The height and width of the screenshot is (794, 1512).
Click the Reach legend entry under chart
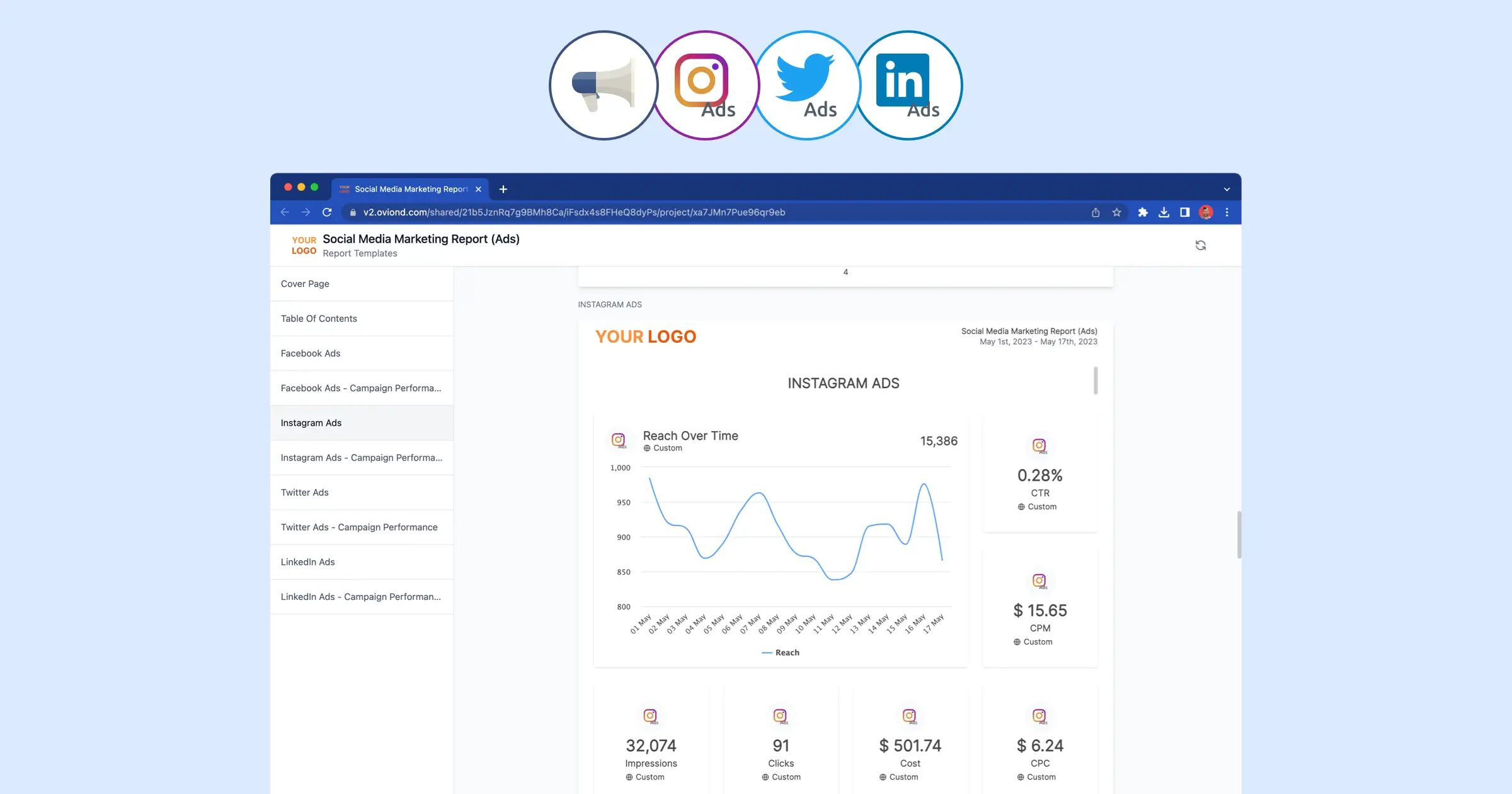pos(781,652)
